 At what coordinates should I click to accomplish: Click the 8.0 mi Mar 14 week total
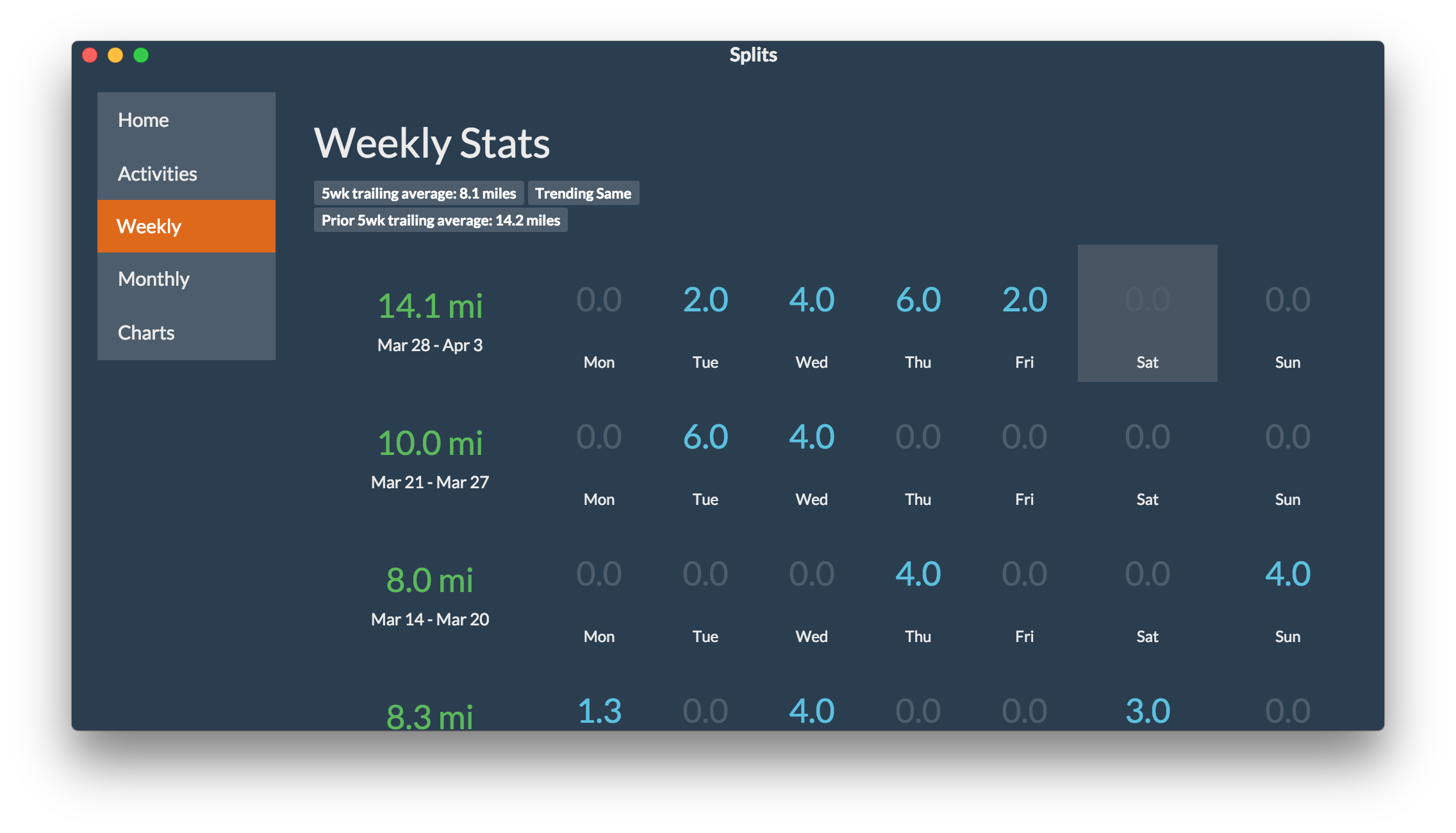(x=429, y=581)
